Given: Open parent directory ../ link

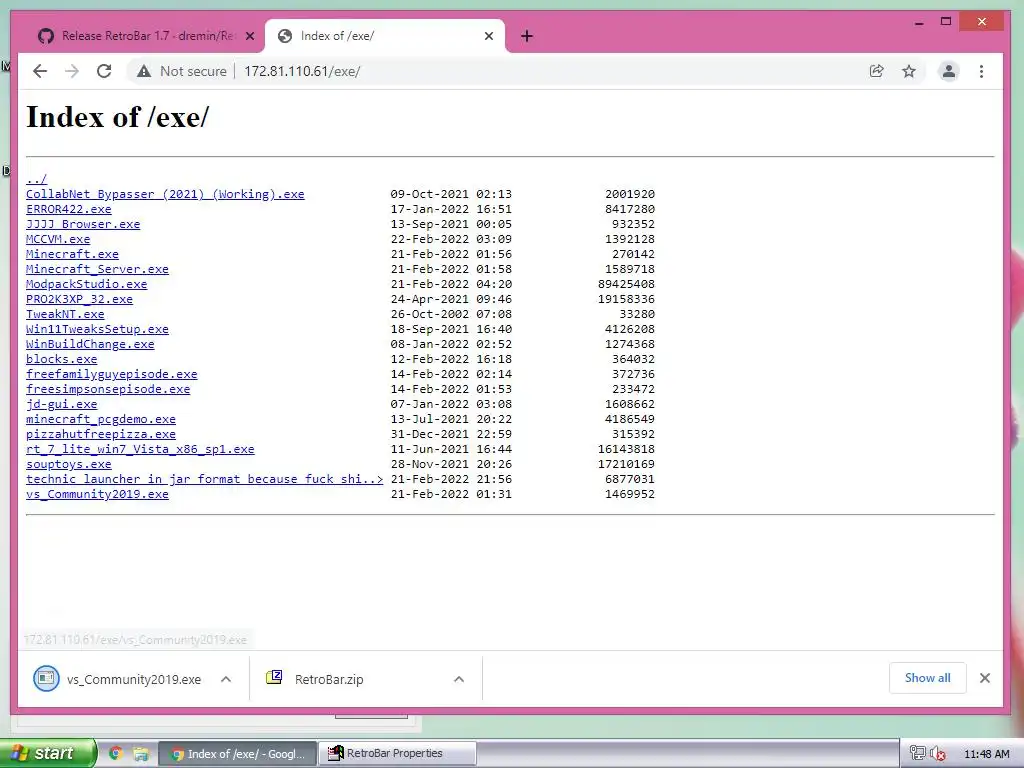Looking at the screenshot, I should 36,179.
